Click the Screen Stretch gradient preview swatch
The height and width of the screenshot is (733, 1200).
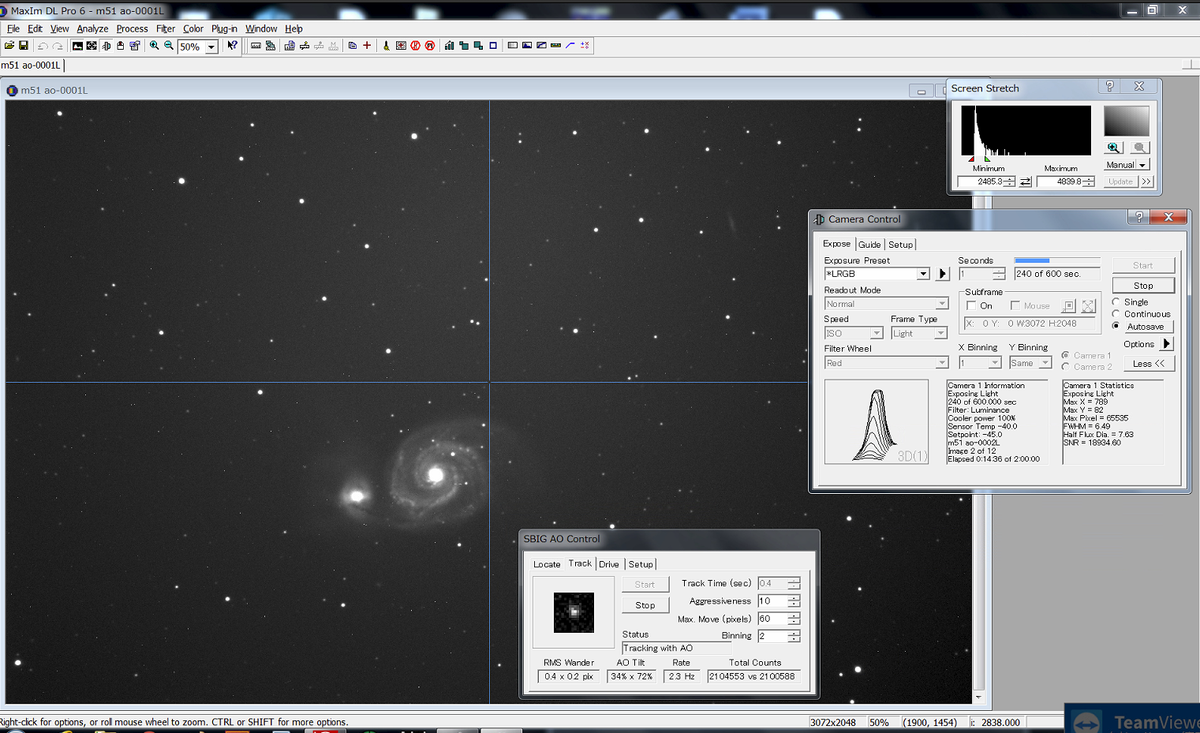click(x=1127, y=121)
